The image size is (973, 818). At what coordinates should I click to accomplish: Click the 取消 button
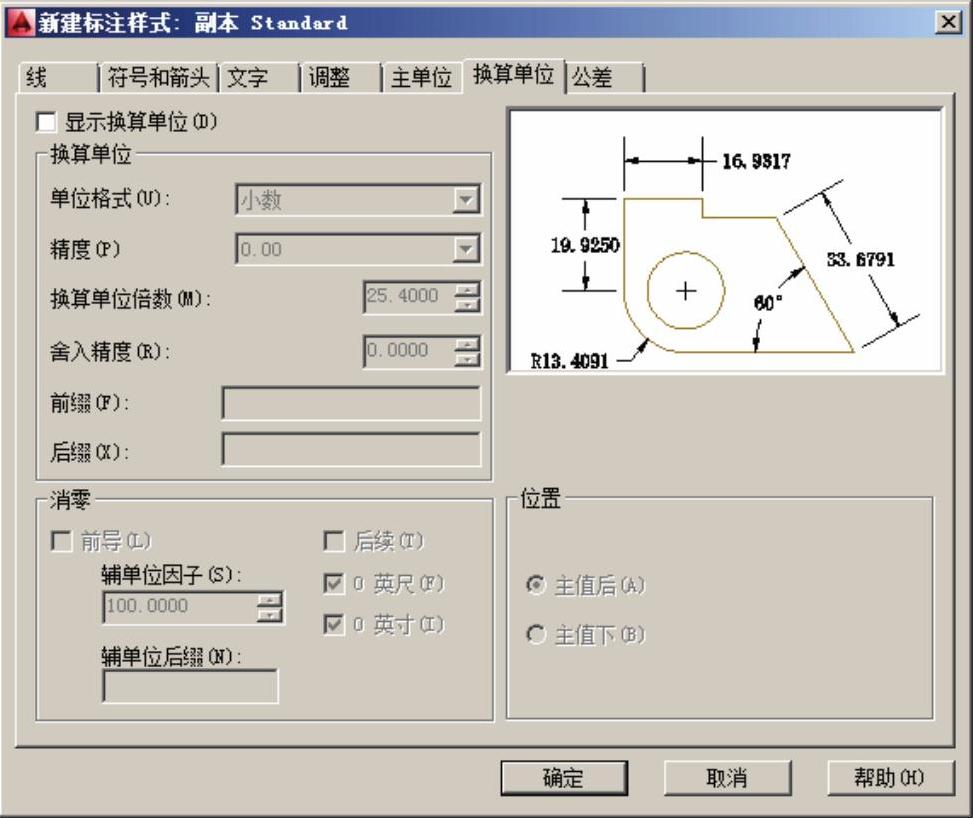click(x=727, y=778)
